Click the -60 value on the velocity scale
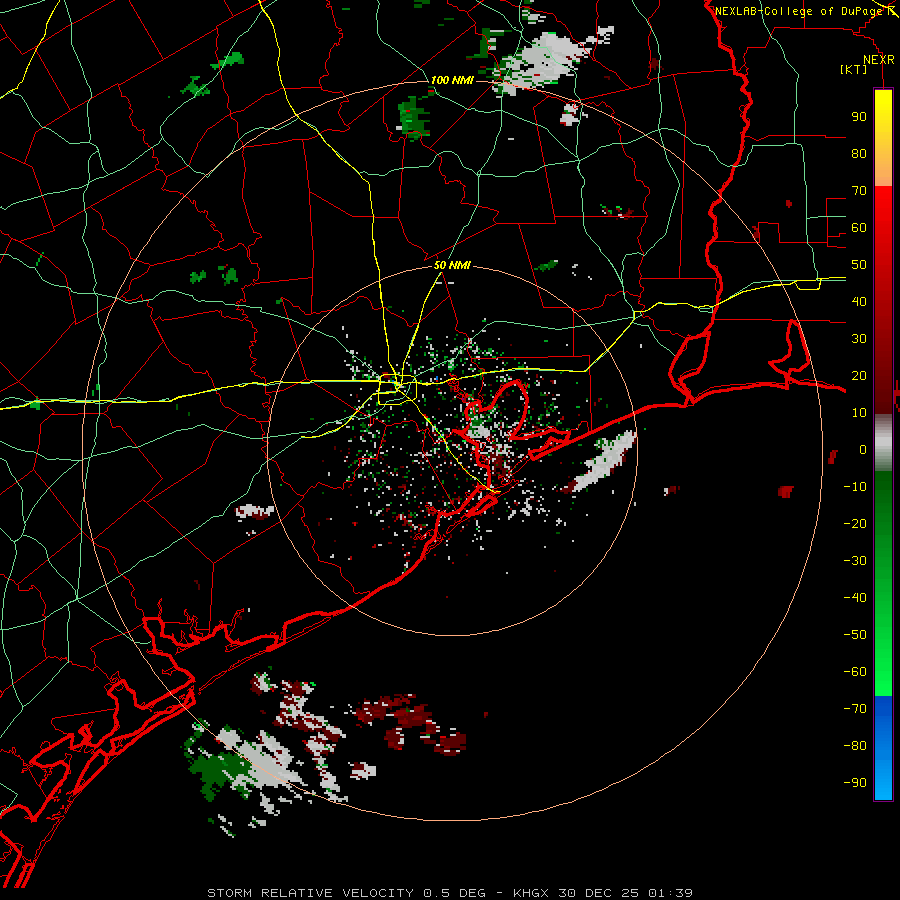Viewport: 900px width, 900px height. point(855,672)
